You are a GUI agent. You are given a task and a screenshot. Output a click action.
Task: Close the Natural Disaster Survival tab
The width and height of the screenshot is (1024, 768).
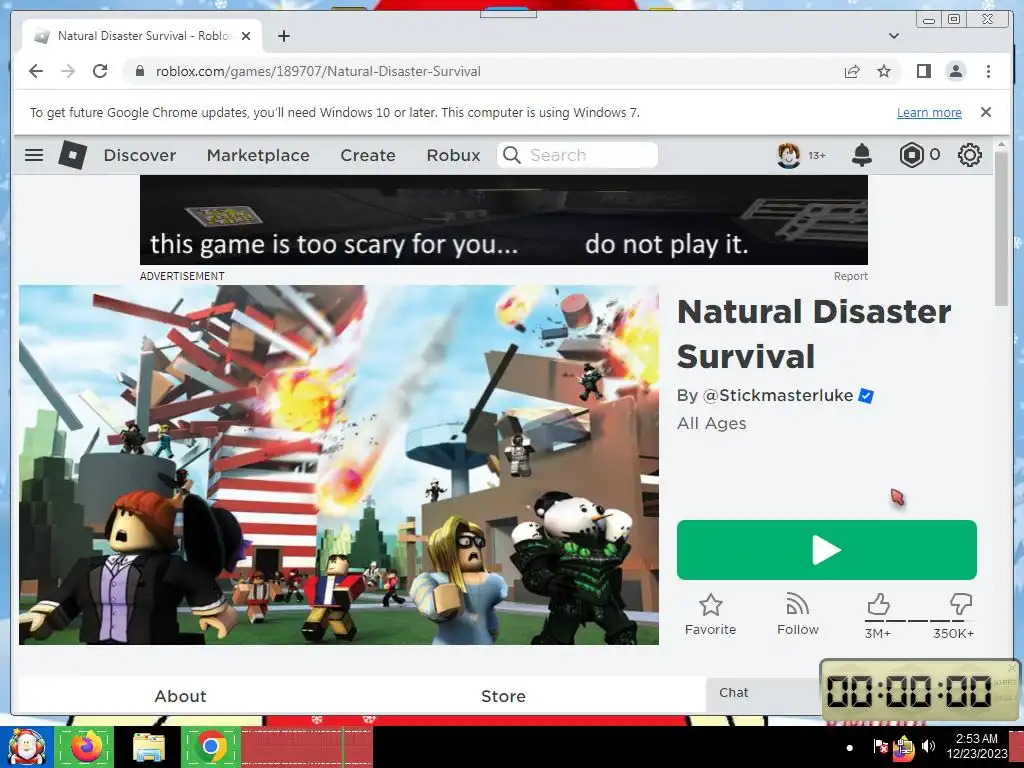coord(246,36)
